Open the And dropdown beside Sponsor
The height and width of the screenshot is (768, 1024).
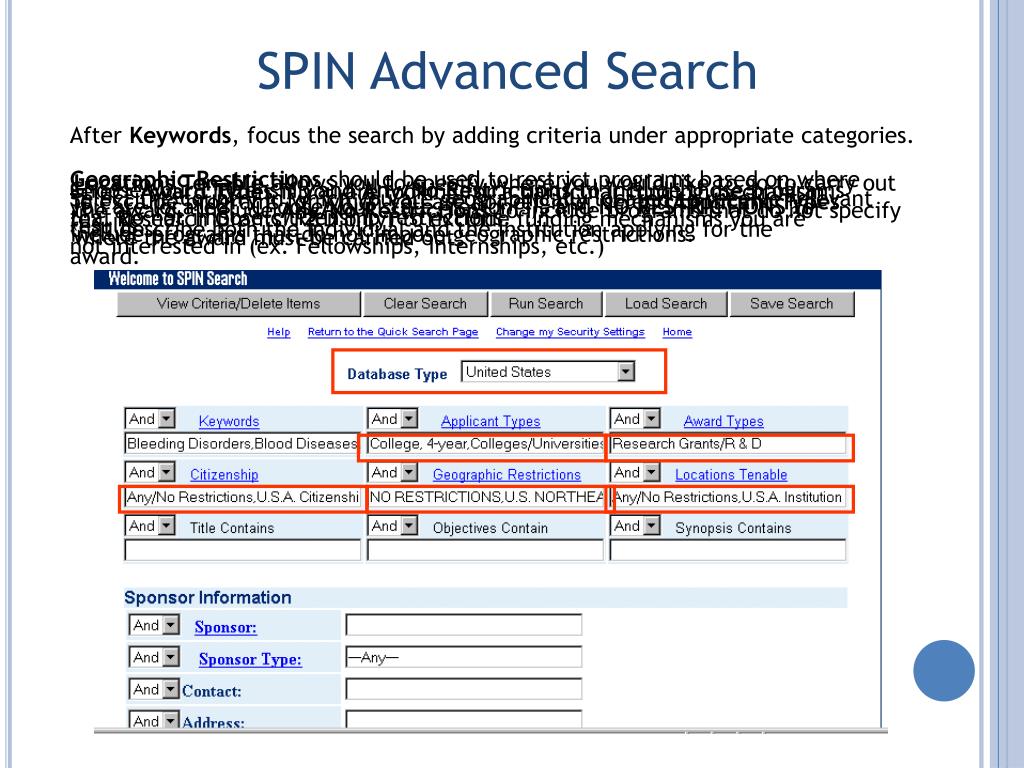[154, 625]
